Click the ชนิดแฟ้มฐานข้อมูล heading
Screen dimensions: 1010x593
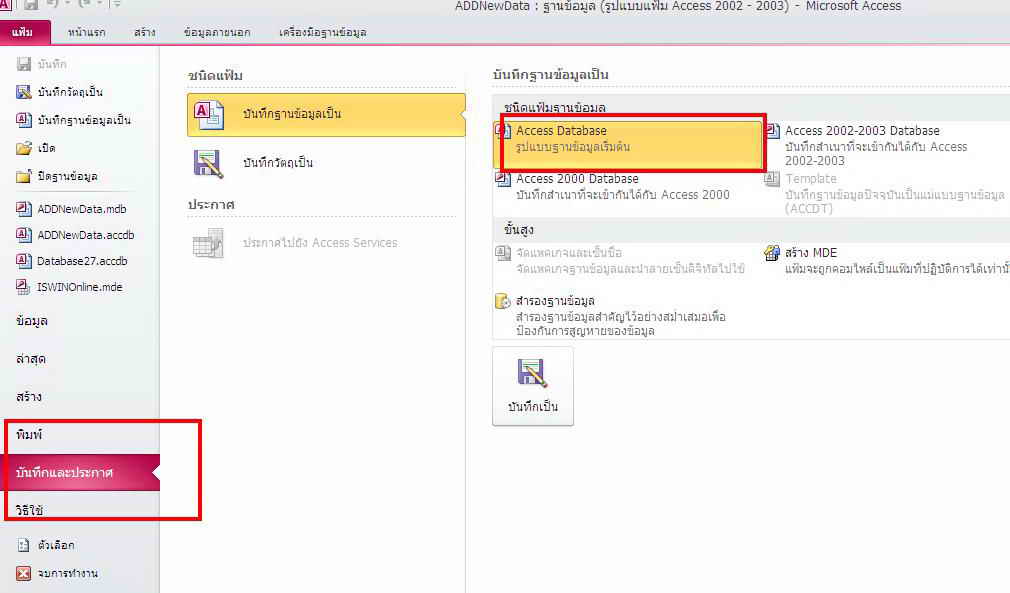tap(555, 108)
